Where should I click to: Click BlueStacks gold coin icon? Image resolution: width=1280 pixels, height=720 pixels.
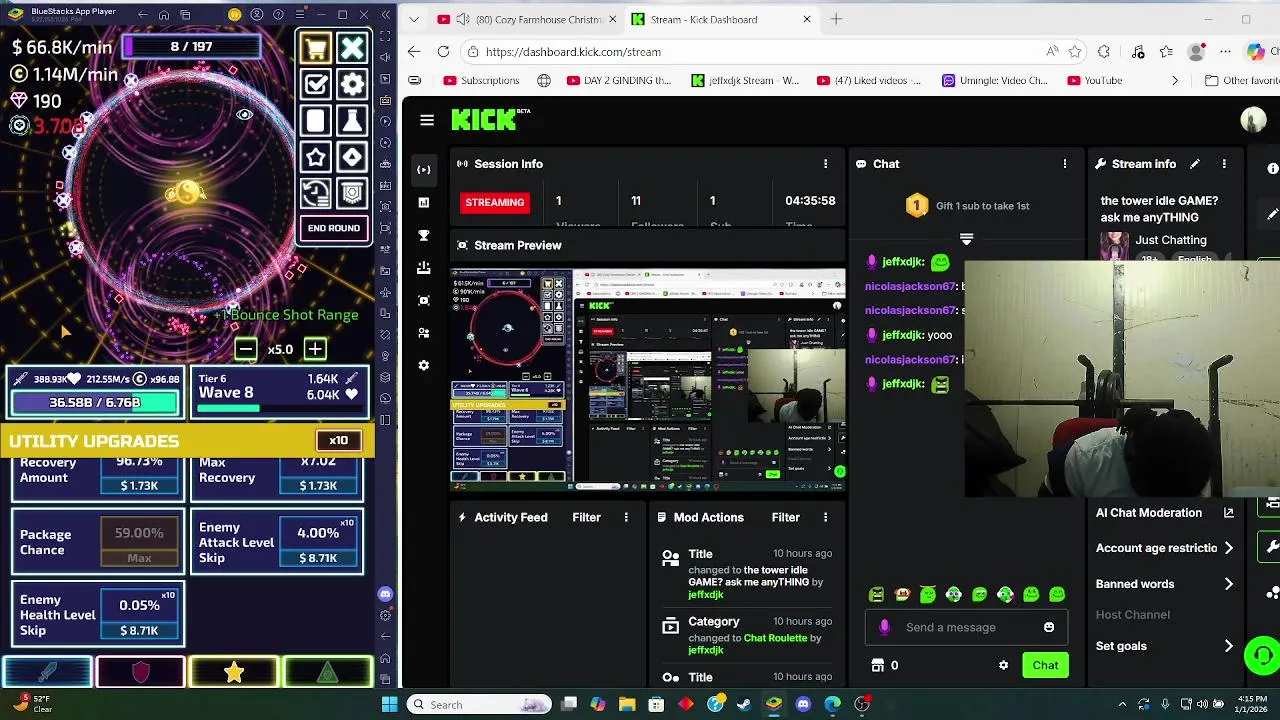pyautogui.click(x=234, y=15)
